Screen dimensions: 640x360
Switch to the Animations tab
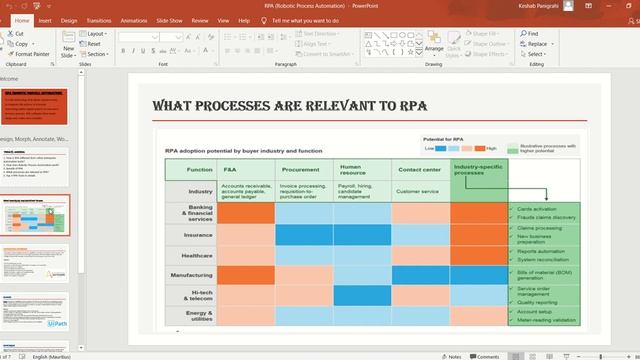(x=133, y=20)
